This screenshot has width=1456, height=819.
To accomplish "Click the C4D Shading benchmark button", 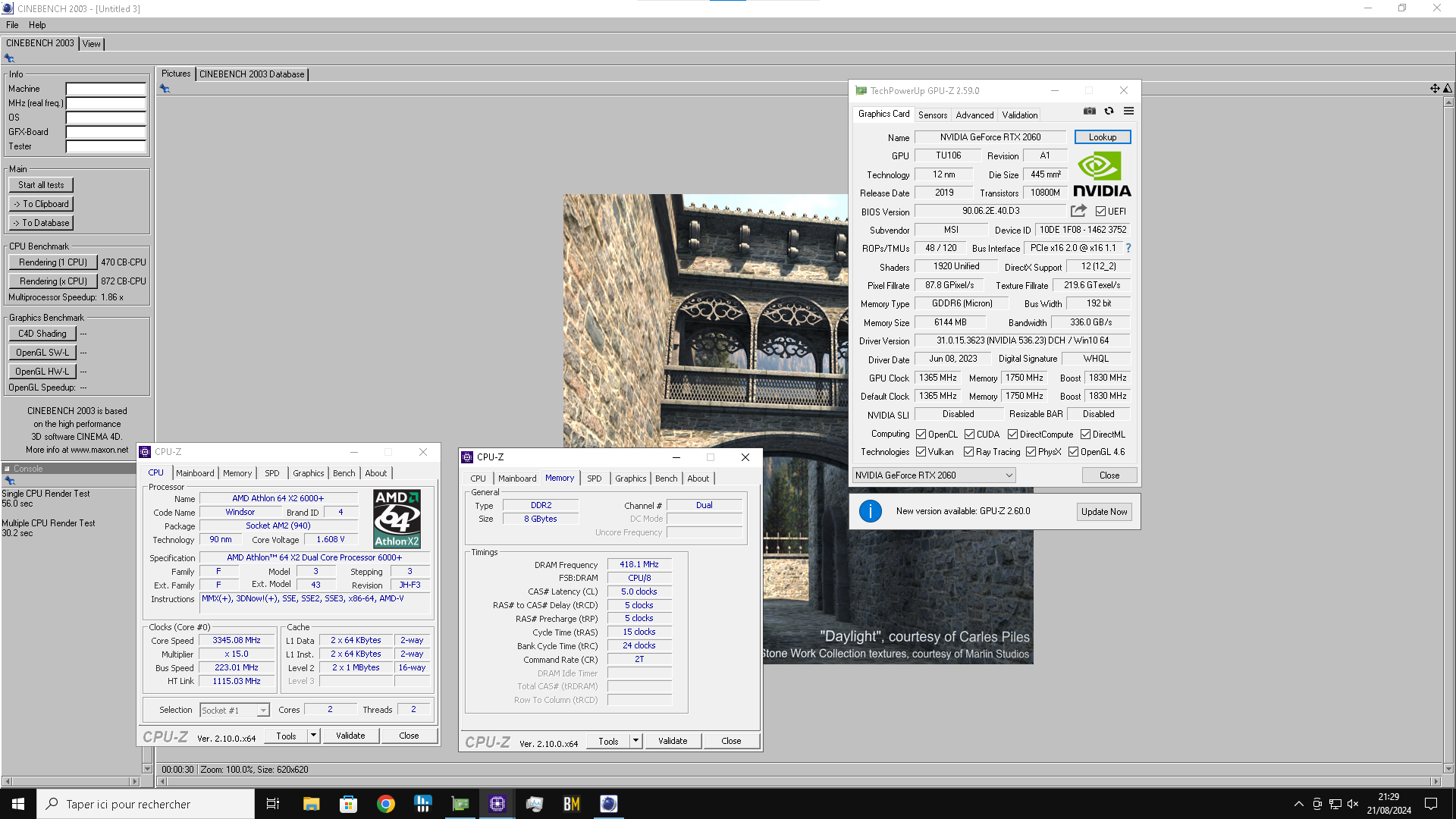I will (x=42, y=334).
